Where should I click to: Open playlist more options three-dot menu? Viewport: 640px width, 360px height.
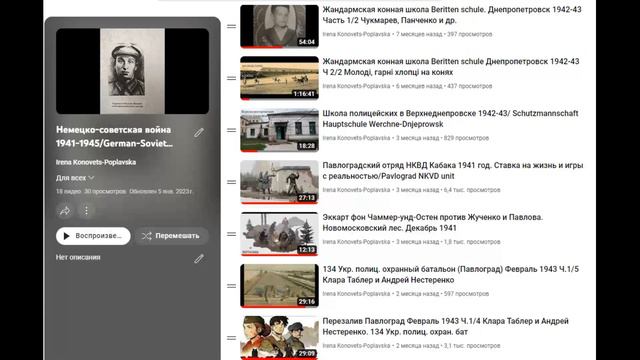[x=86, y=211]
